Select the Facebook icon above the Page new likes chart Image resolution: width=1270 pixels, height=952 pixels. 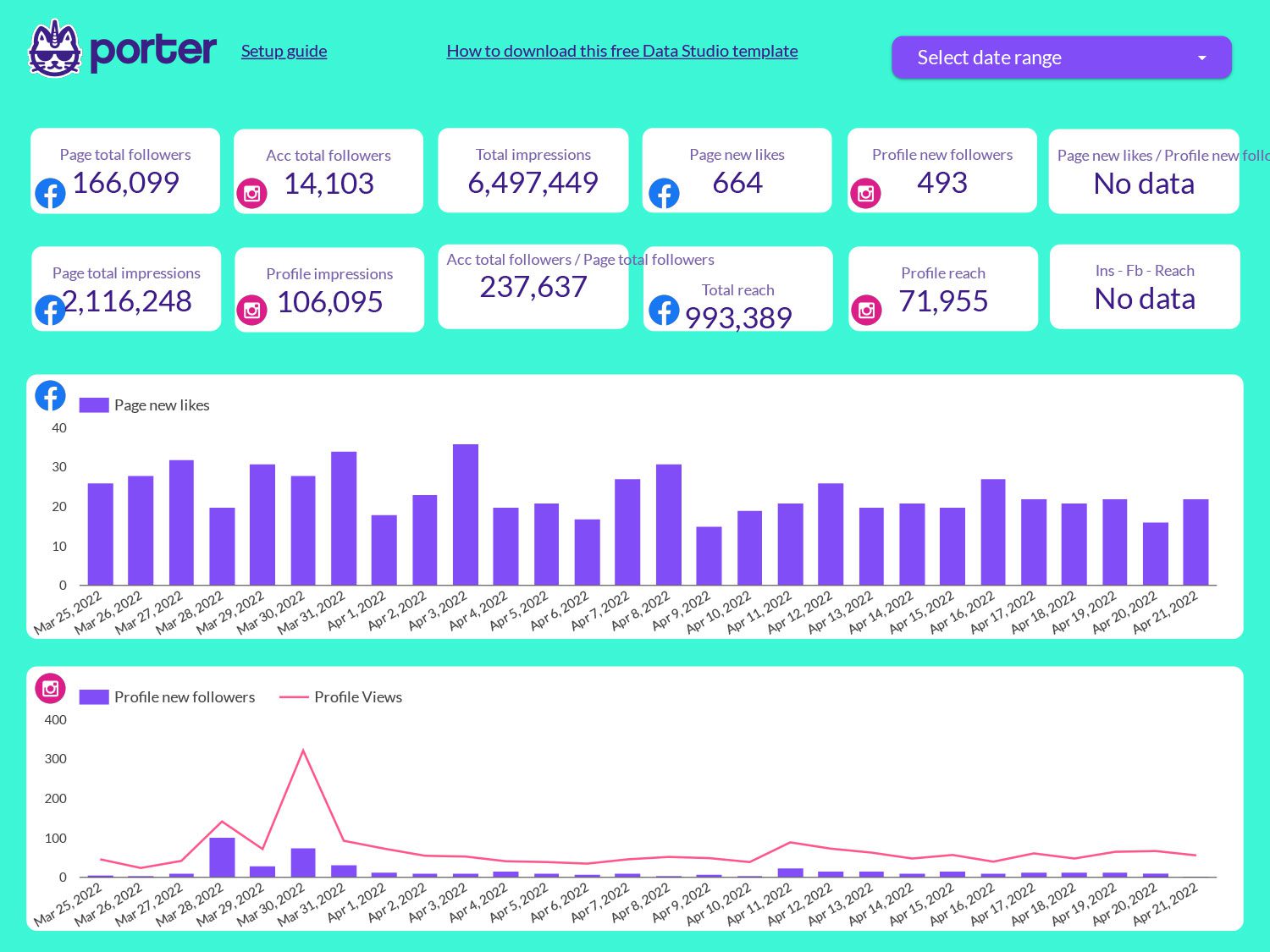coord(50,395)
